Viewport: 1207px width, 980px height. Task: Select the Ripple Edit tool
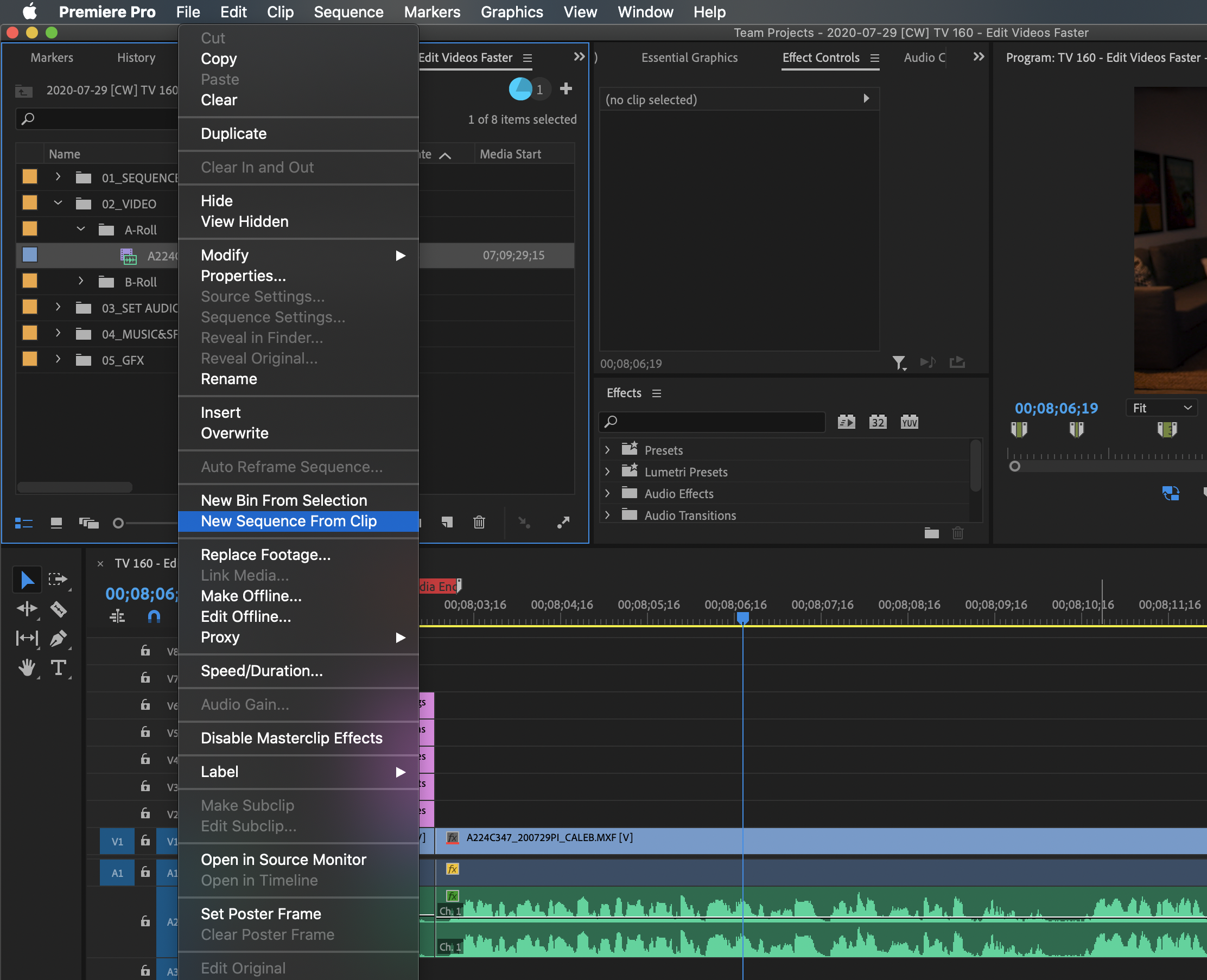(x=27, y=609)
